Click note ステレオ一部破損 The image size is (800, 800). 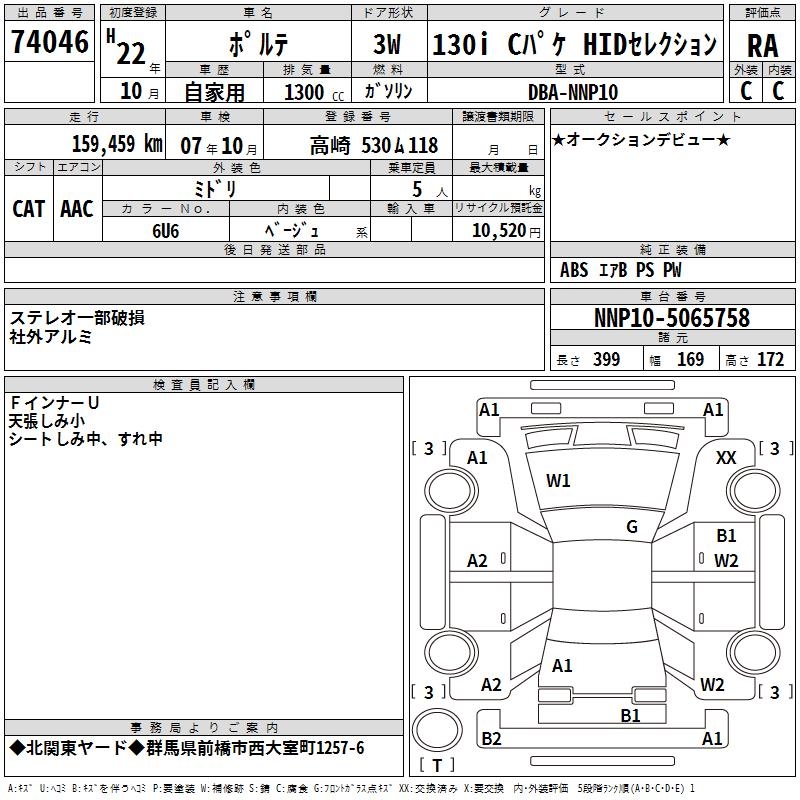[x=77, y=318]
